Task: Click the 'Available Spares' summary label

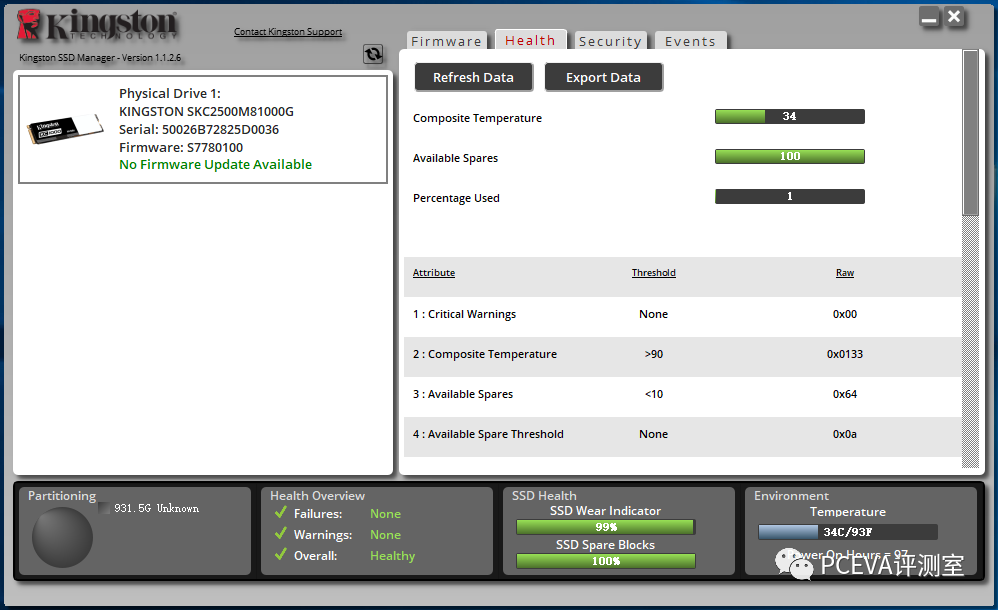Action: pos(455,158)
